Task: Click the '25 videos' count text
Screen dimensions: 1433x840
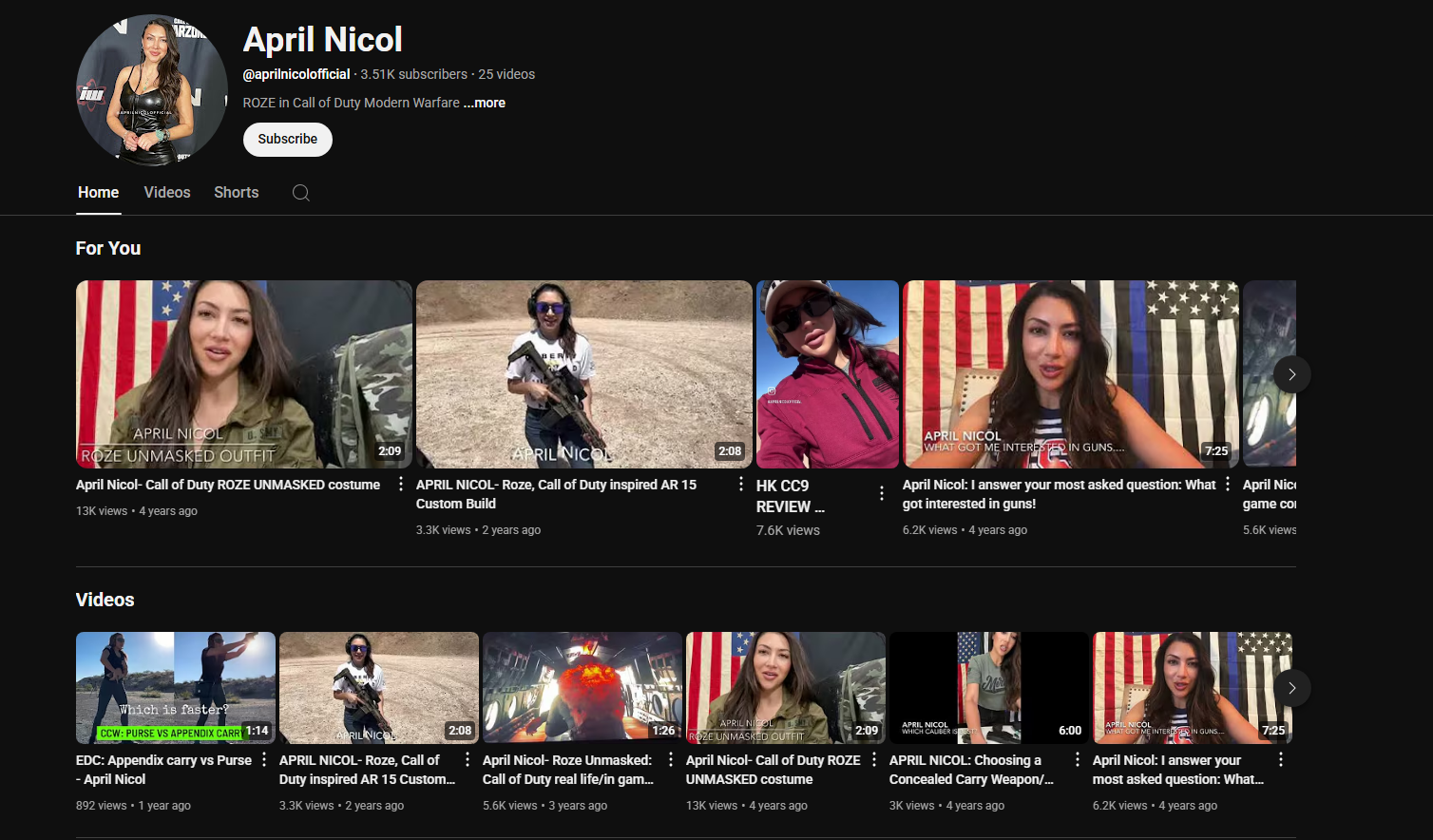Action: coord(506,74)
